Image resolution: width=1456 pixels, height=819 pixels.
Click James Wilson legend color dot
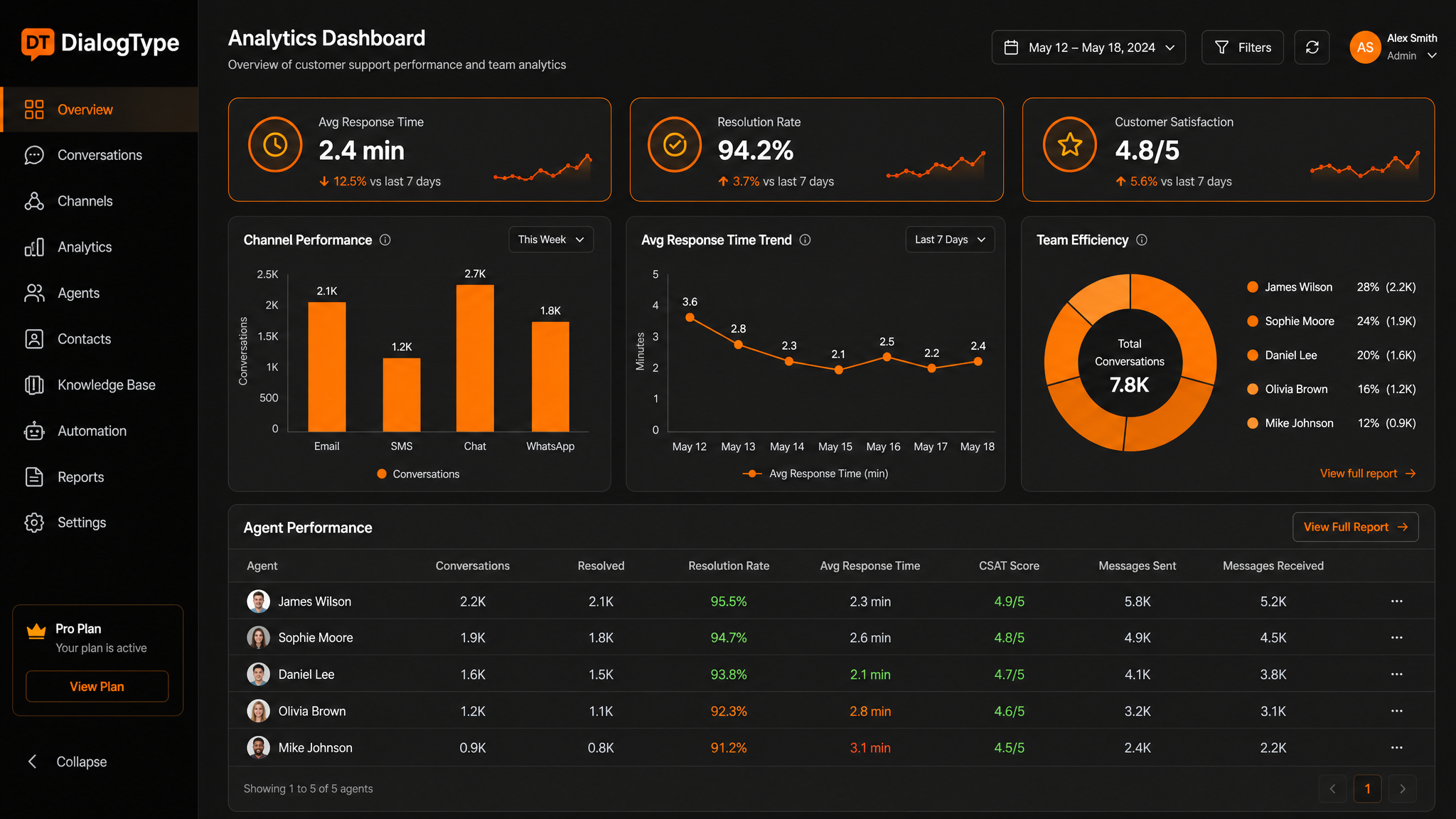click(x=1253, y=287)
